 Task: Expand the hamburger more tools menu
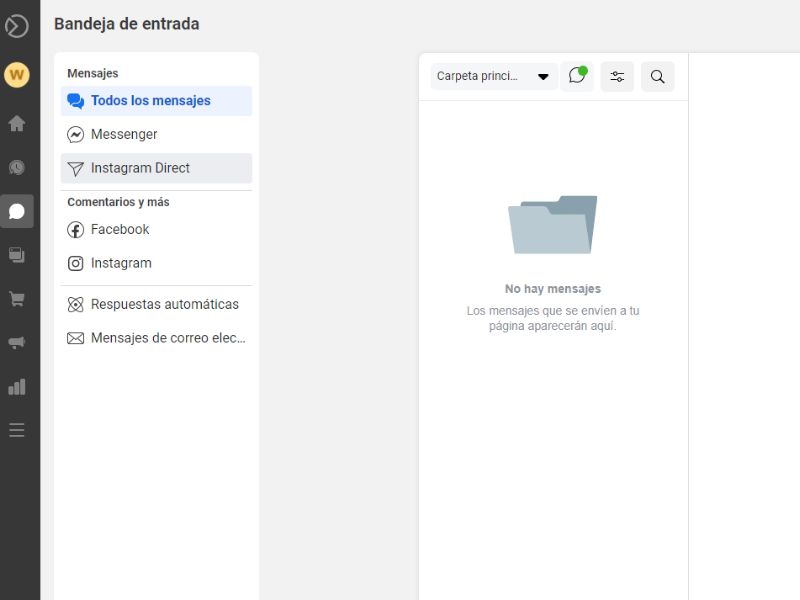17,430
